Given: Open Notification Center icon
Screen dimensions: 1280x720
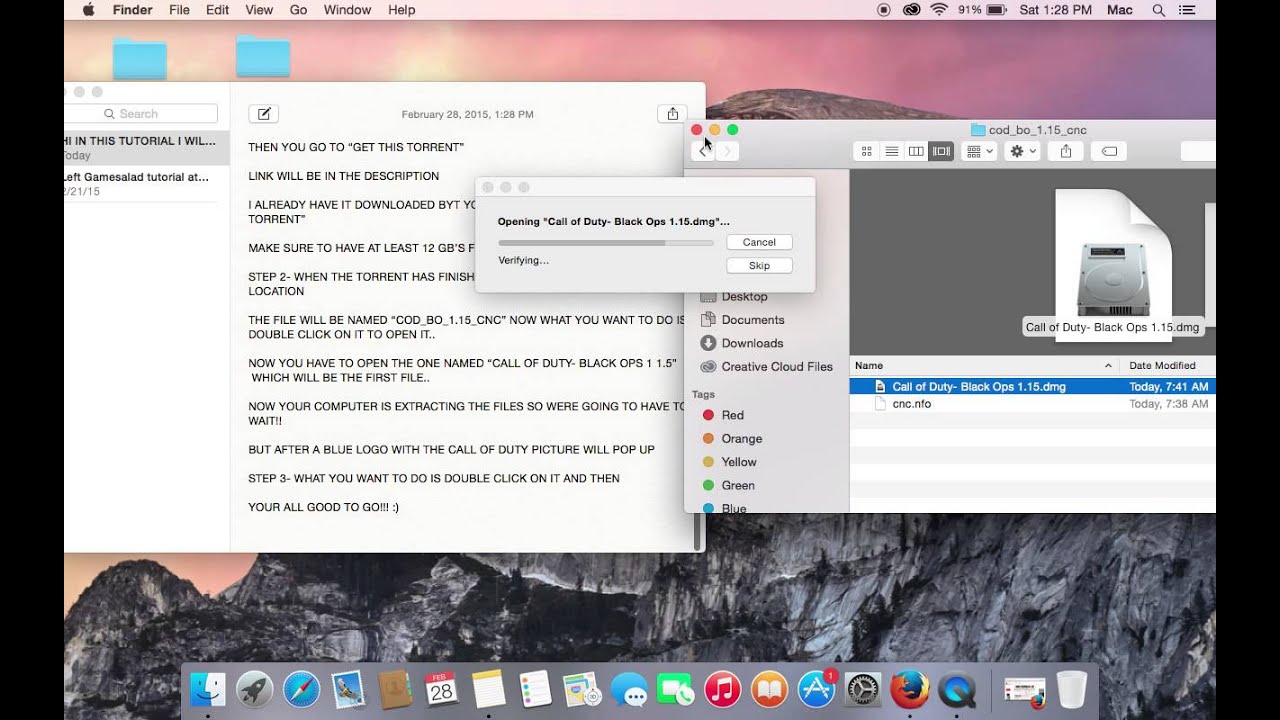Looking at the screenshot, I should point(1188,10).
